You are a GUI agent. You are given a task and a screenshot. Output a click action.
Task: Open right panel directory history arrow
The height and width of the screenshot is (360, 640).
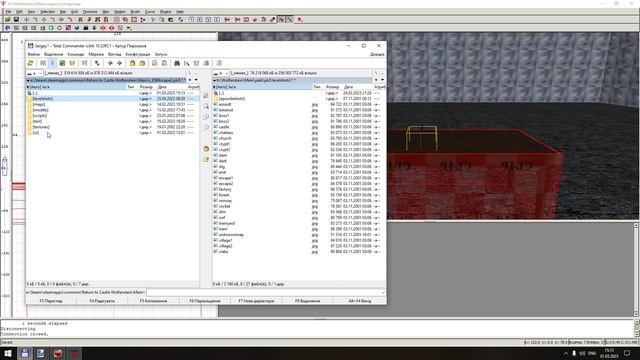pos(382,80)
